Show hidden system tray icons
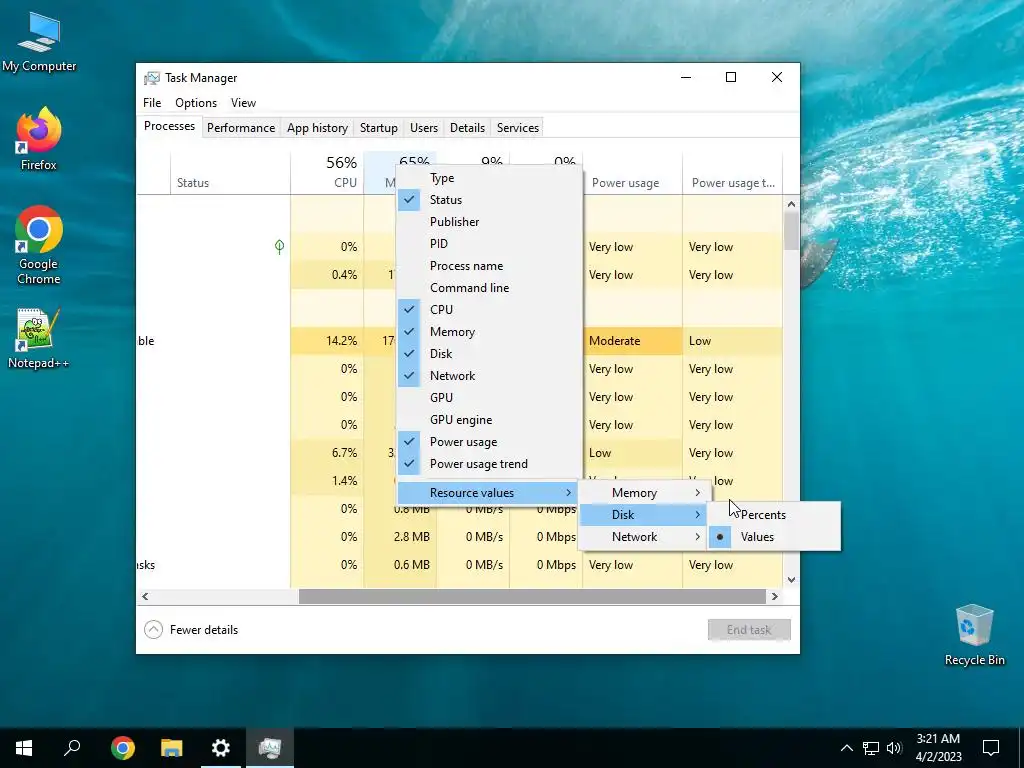Image resolution: width=1024 pixels, height=768 pixels. [x=846, y=748]
